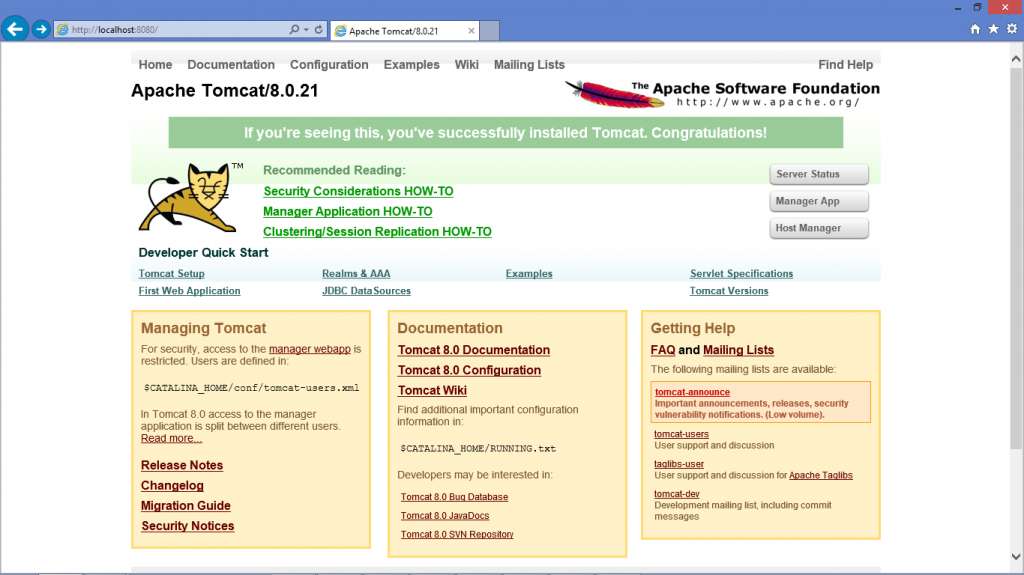
Task: Click the localhost:8080 address field
Action: 170,30
